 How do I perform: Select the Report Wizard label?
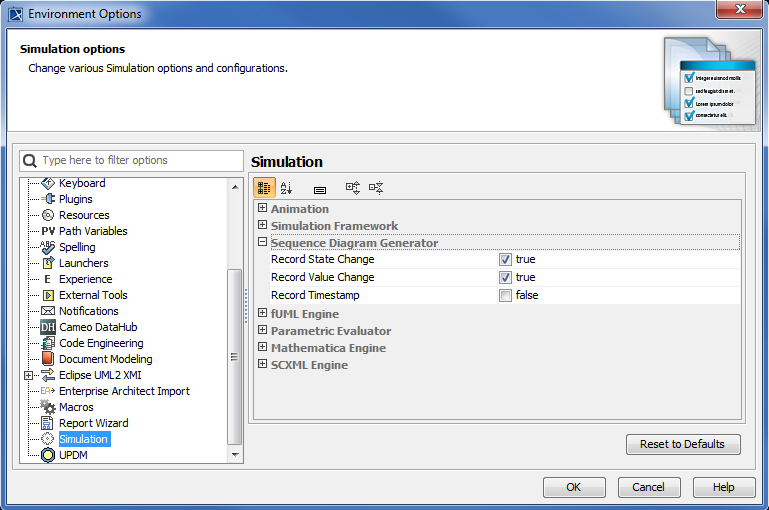point(94,423)
